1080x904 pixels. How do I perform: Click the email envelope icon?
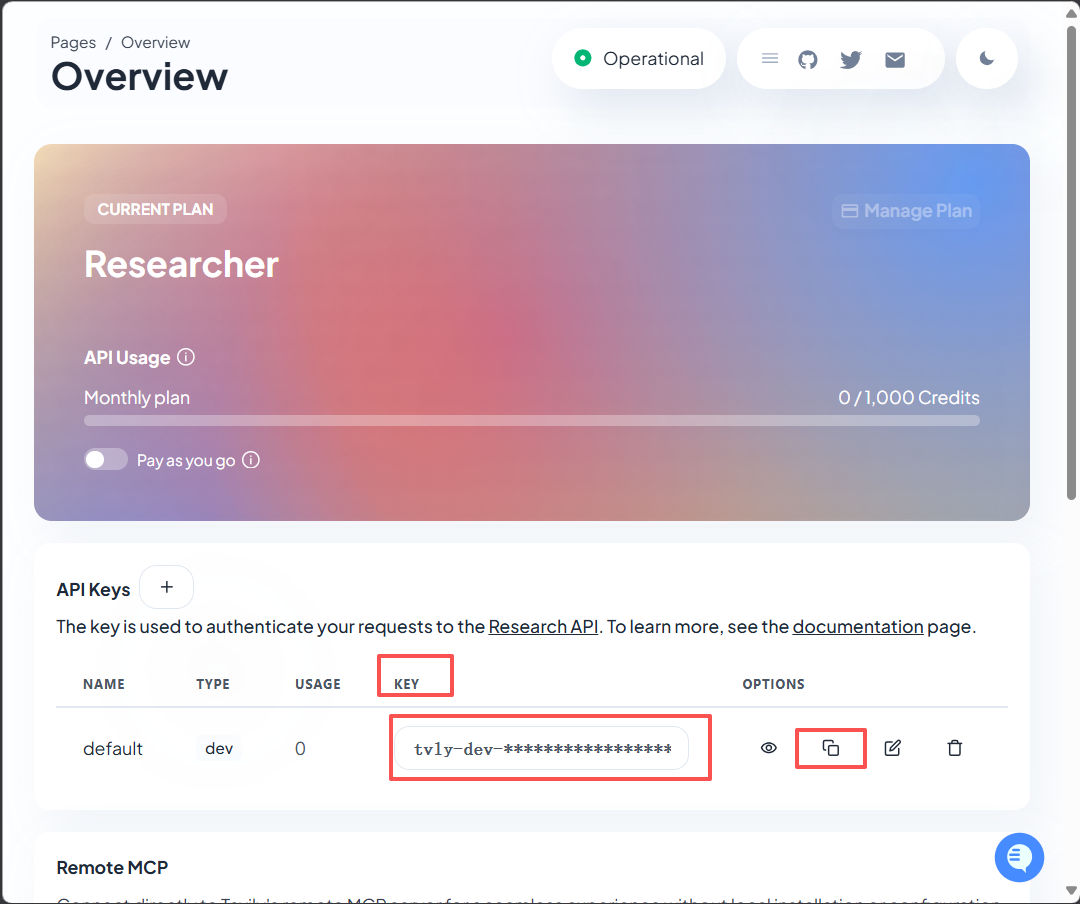895,60
